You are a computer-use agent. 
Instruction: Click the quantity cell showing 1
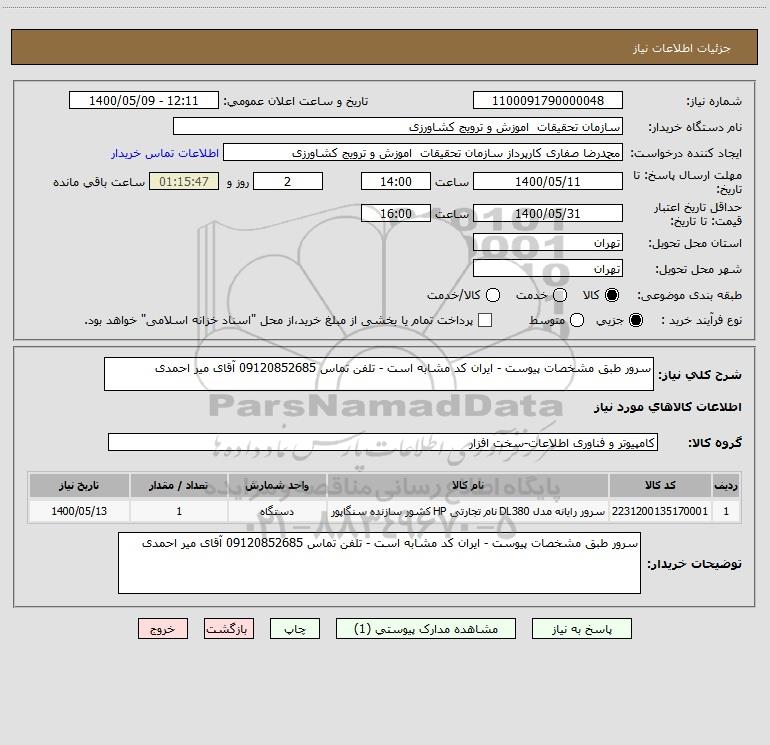[179, 511]
